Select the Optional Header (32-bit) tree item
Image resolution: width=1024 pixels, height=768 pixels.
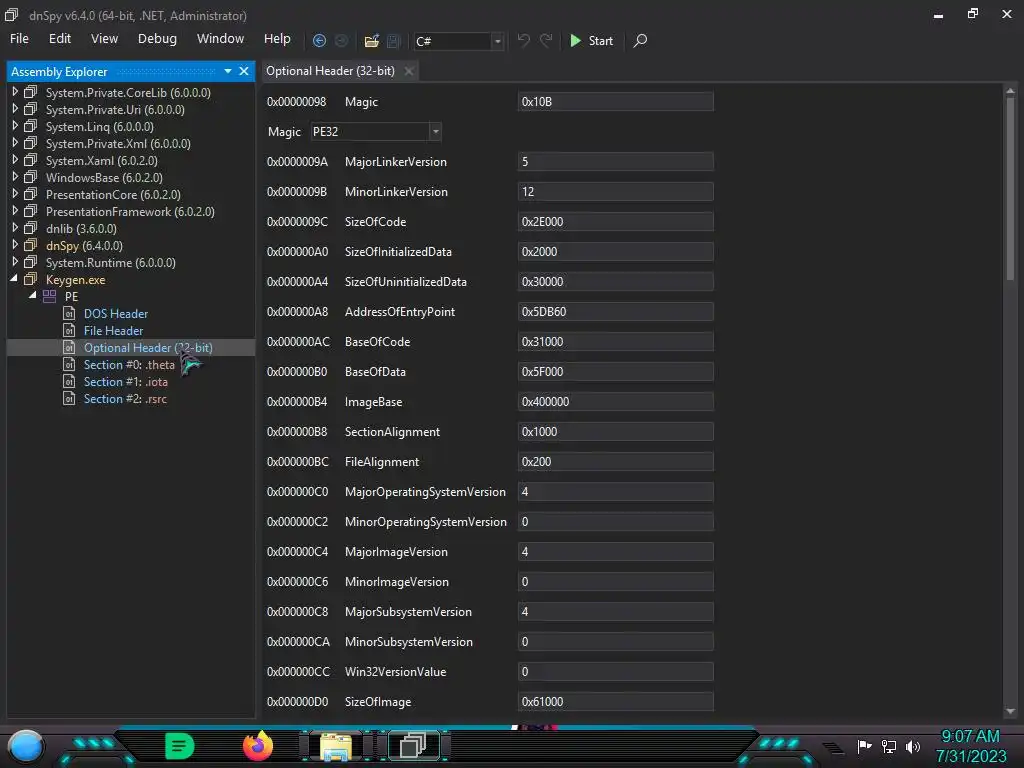coord(131,347)
